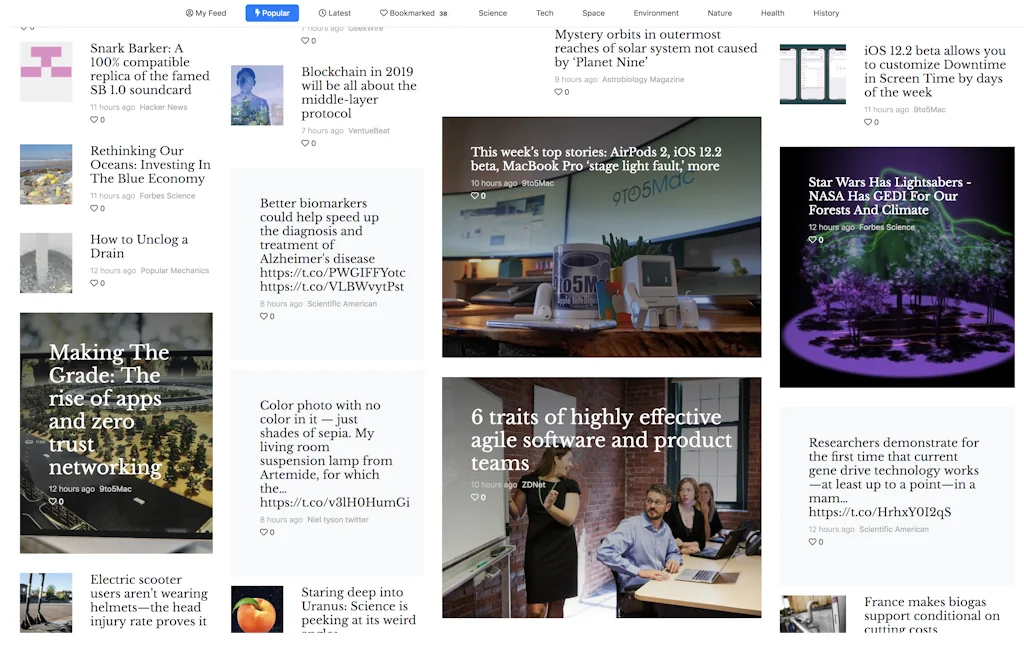Click Scientific American source under gene drive

894,529
